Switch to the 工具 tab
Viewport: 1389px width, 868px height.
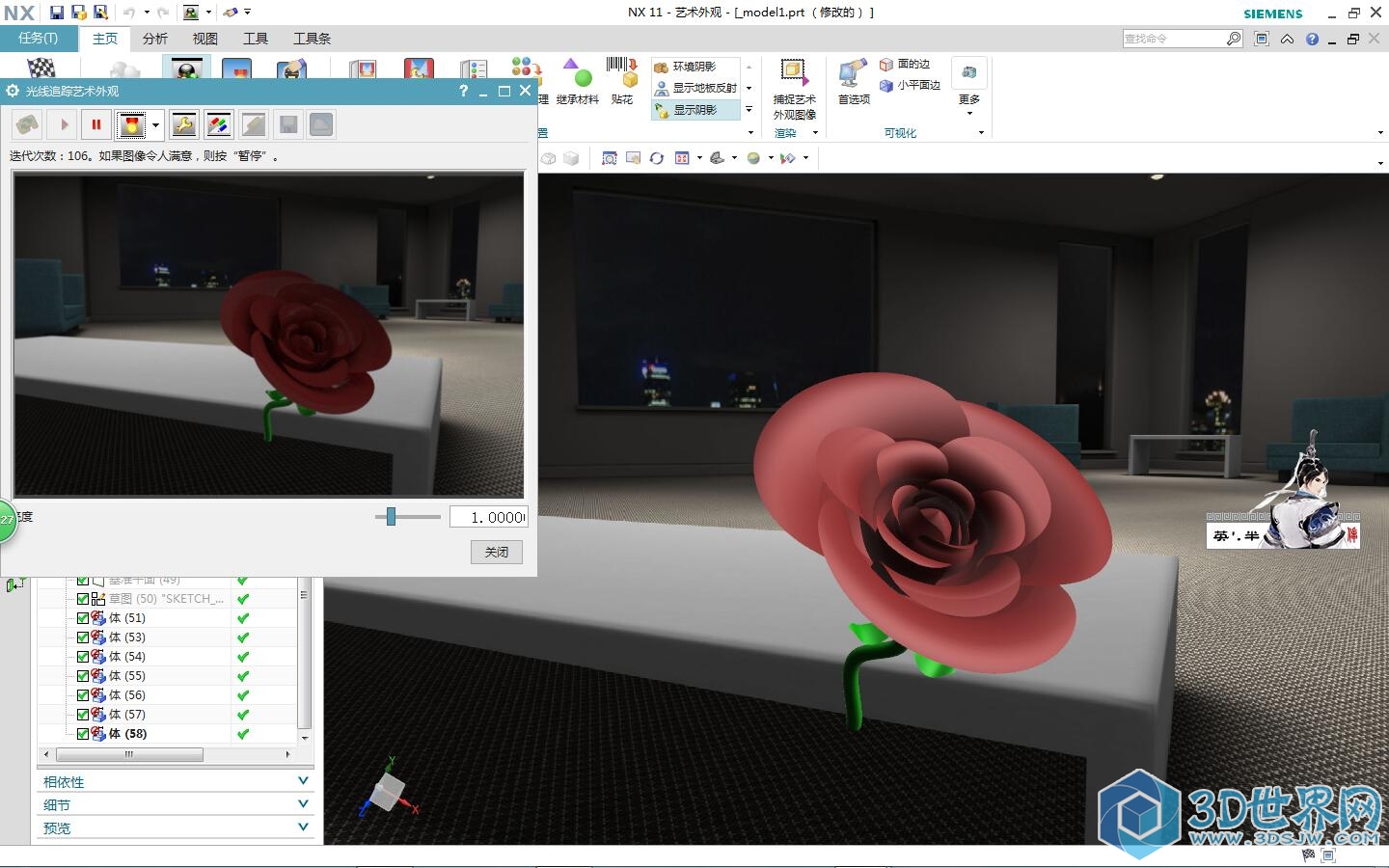pos(256,39)
